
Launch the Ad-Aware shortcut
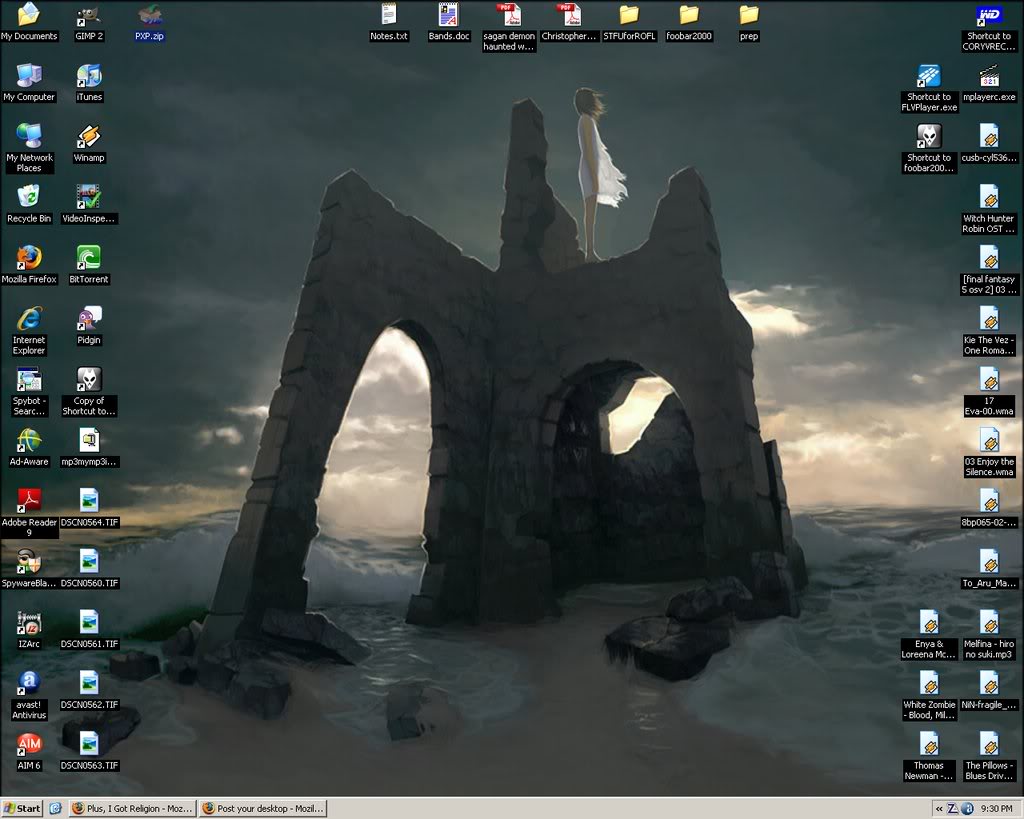(29, 440)
